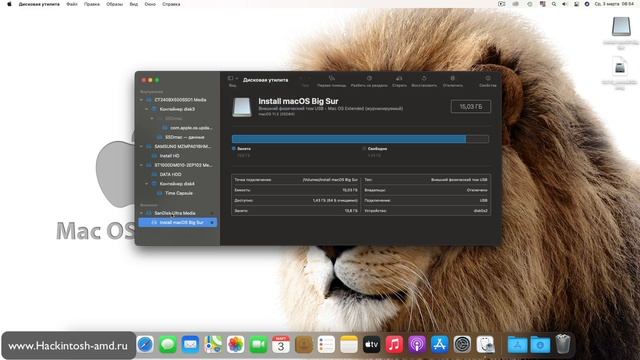Screen dimensions: 640x360
Task: Open FaceTime from the Dock
Action: tap(258, 344)
